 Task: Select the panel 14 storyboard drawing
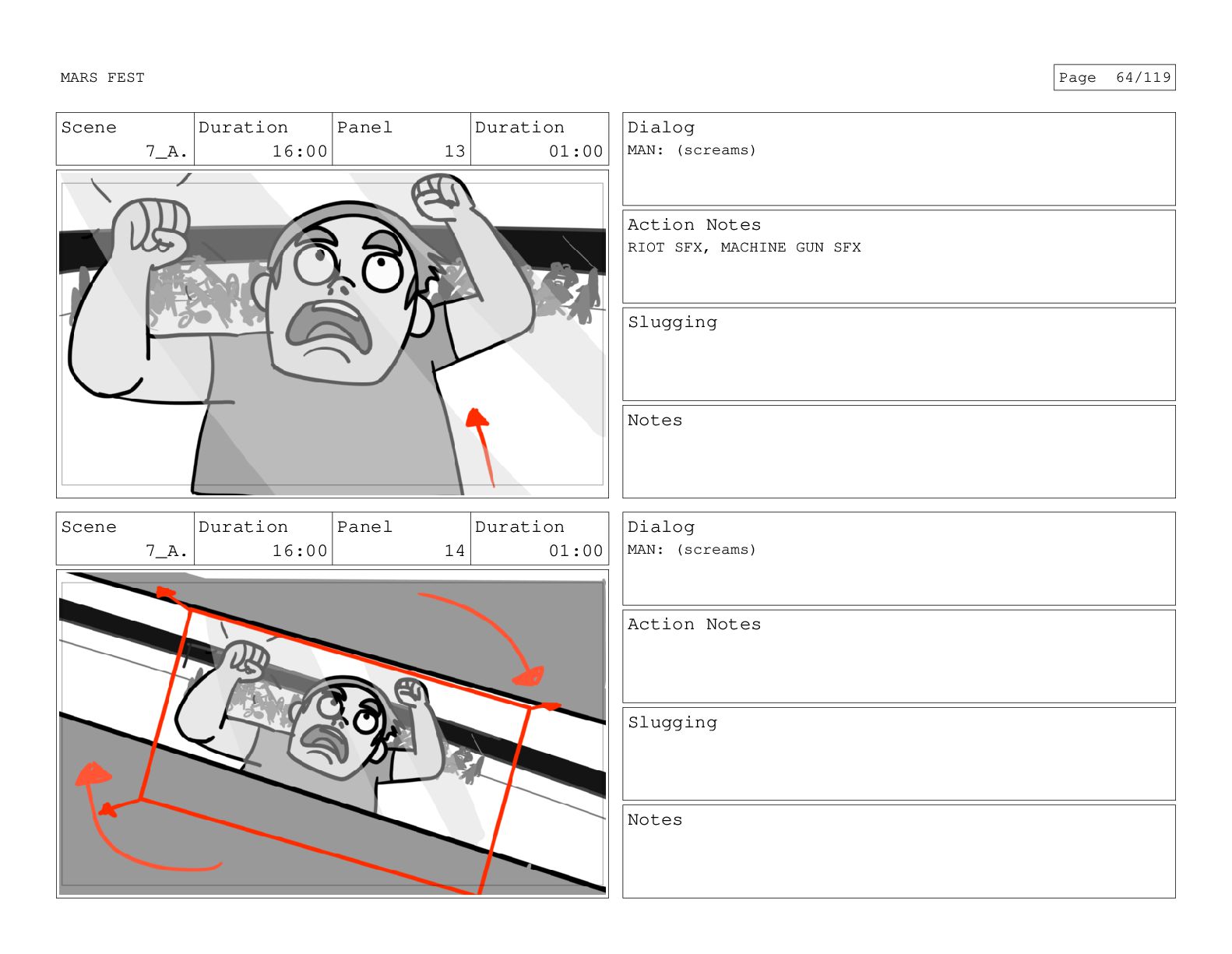[x=333, y=734]
